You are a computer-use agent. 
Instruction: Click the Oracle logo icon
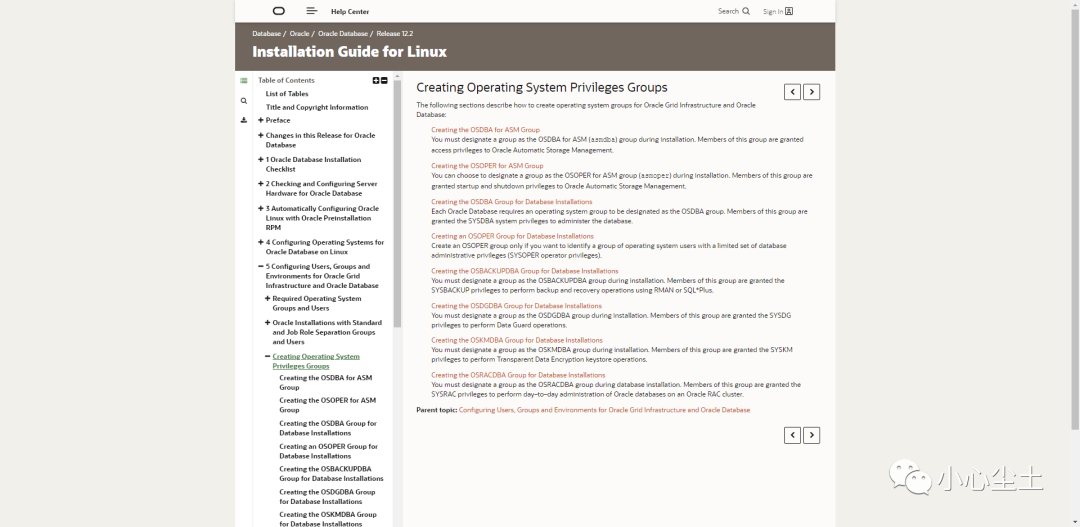(278, 11)
